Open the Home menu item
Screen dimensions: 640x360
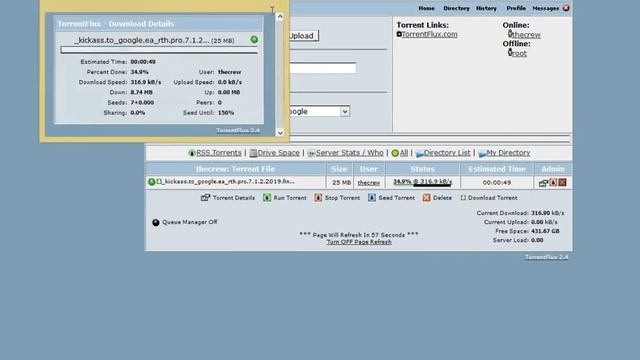click(426, 8)
